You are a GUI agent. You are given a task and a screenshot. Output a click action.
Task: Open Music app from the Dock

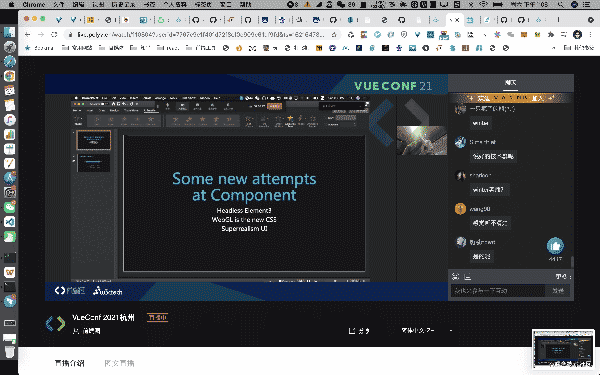click(x=10, y=120)
